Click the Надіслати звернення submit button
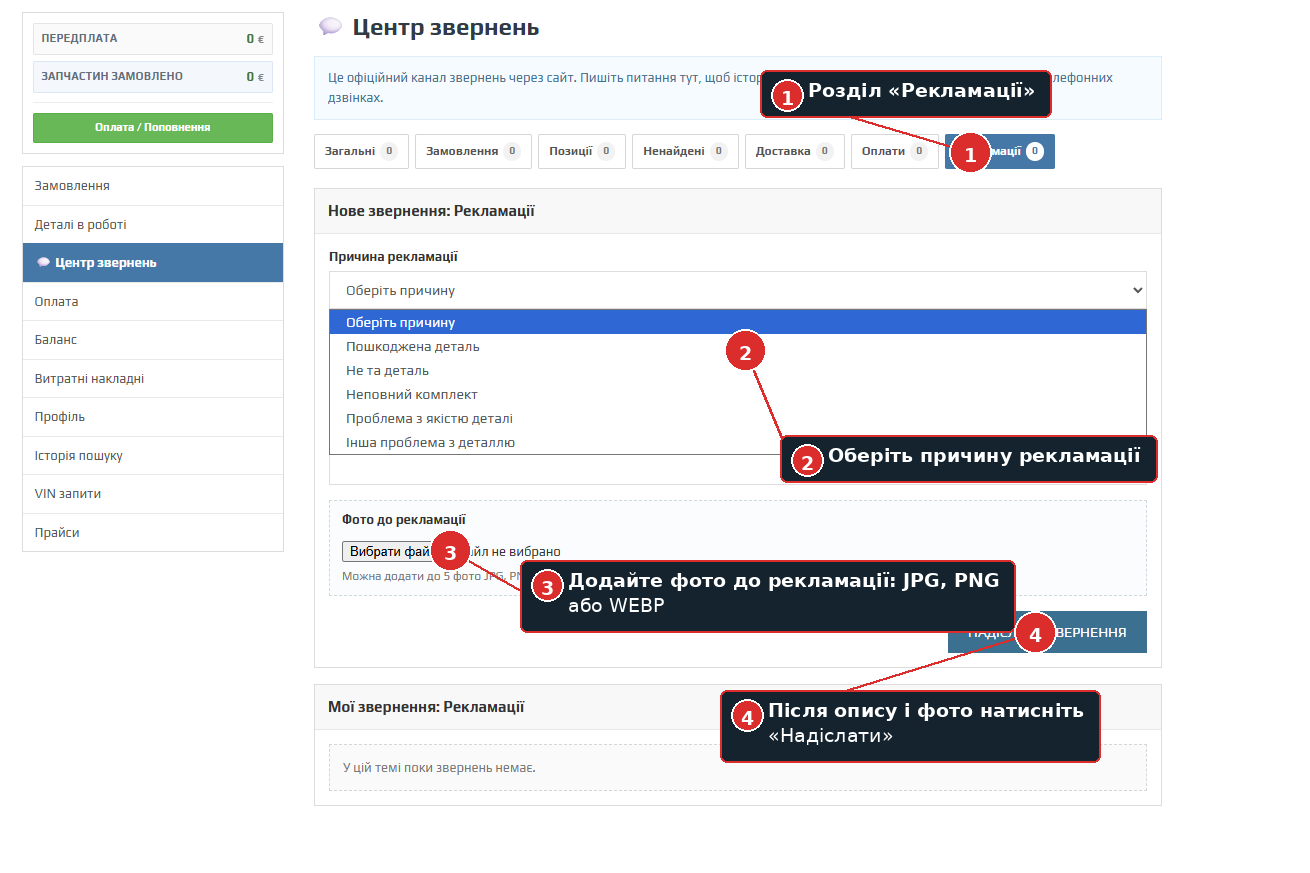This screenshot has height=873, width=1310. (1047, 632)
